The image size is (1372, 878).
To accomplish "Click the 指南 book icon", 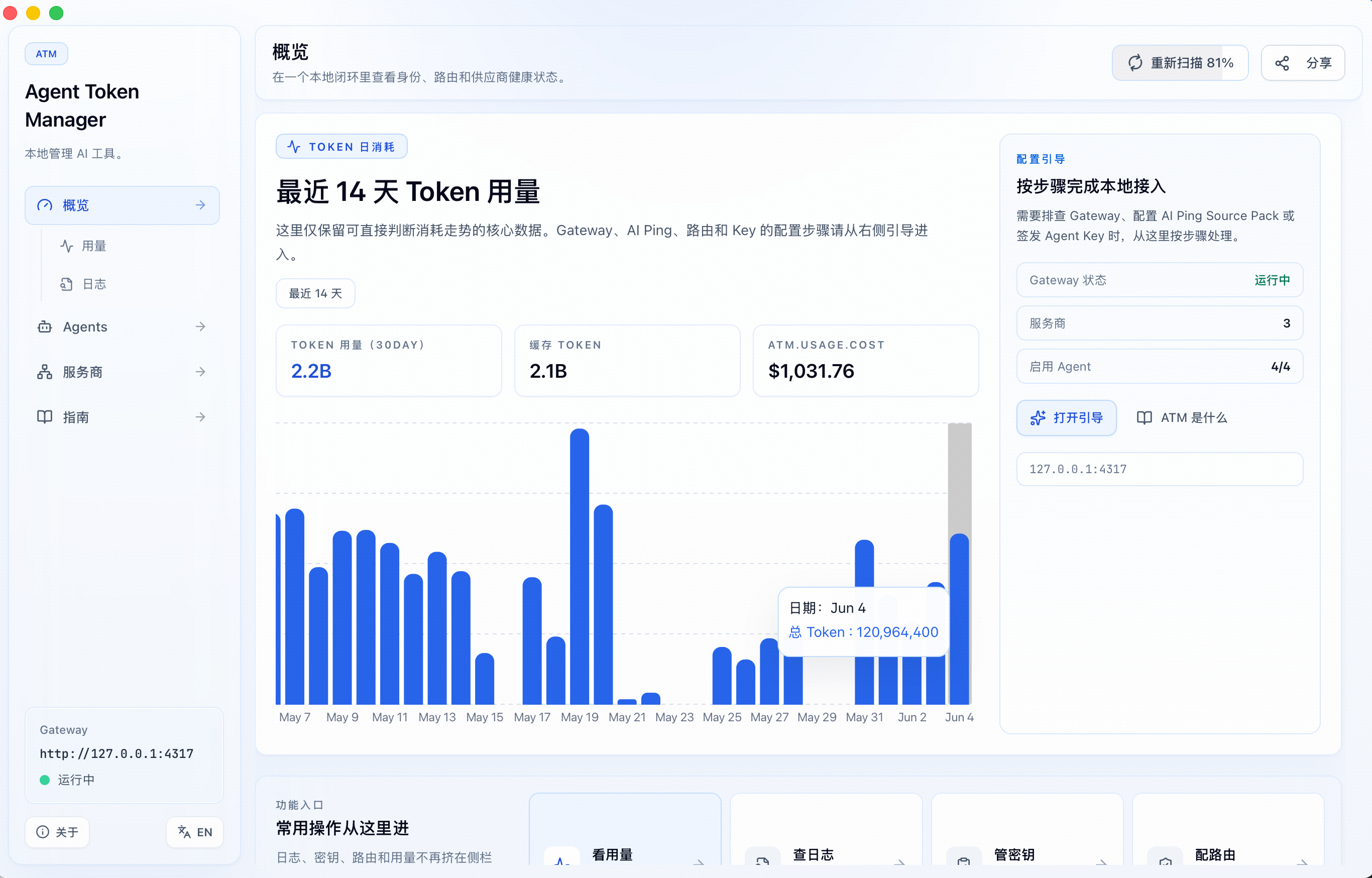I will [x=45, y=417].
